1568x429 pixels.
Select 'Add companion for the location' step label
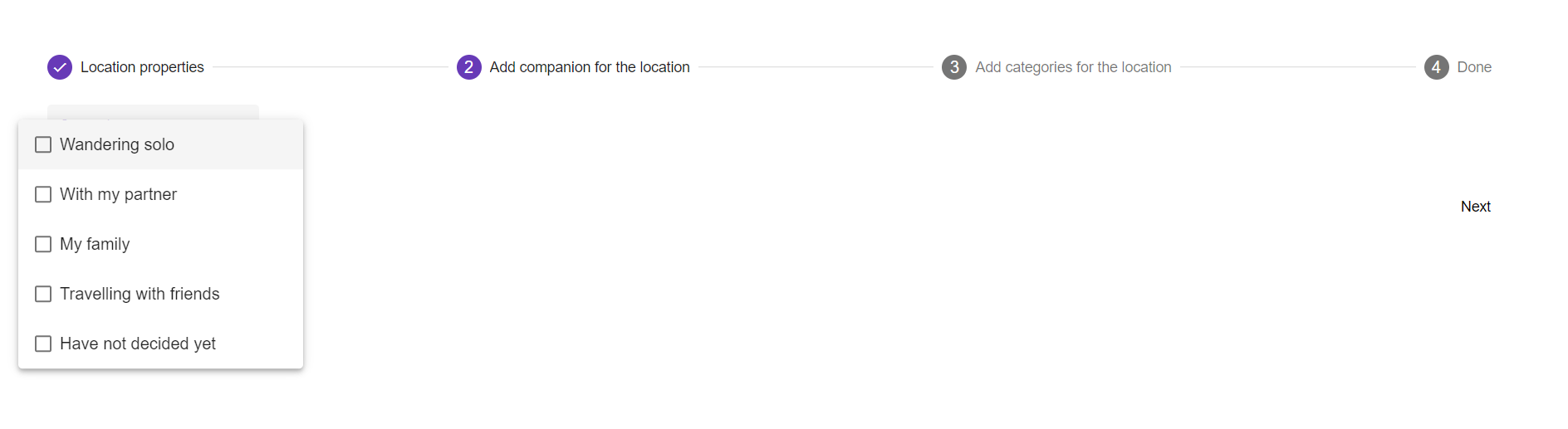pos(590,67)
